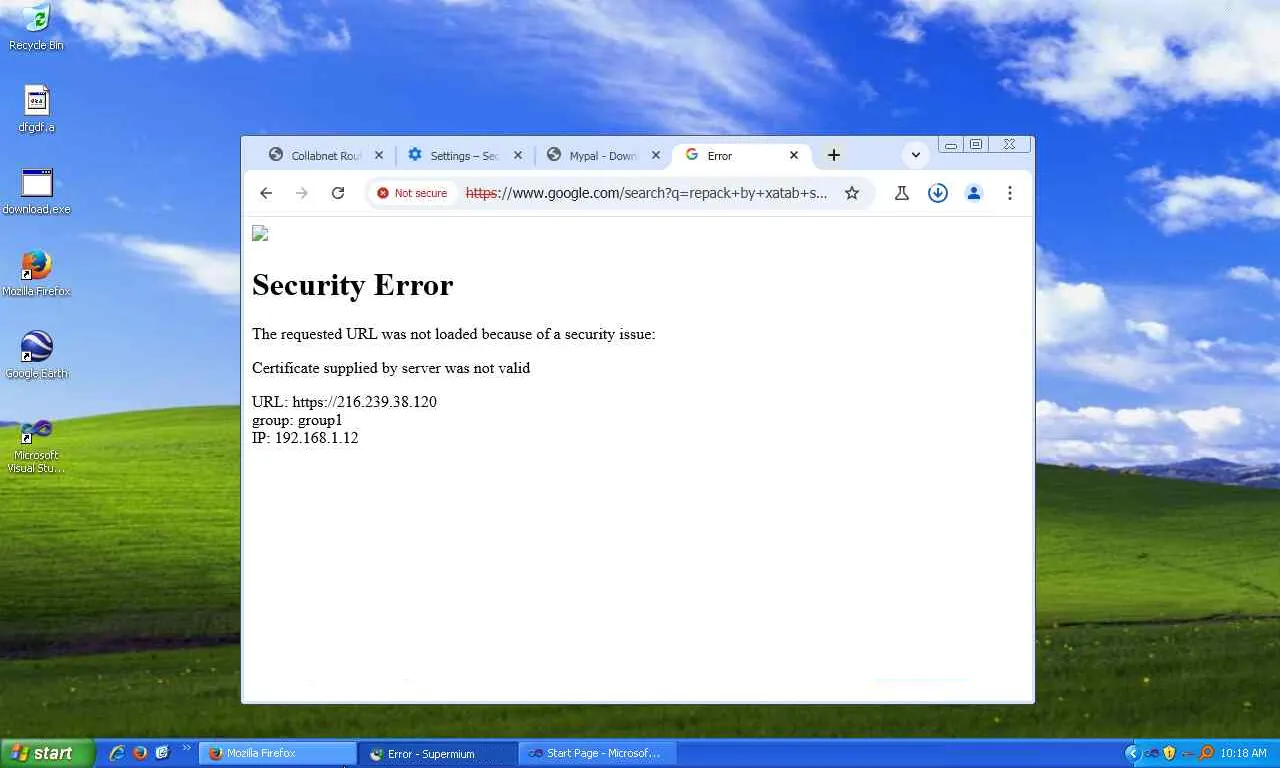Screen dimensions: 1280x768
Task: Click the 'group: group1' line
Action: pos(297,420)
